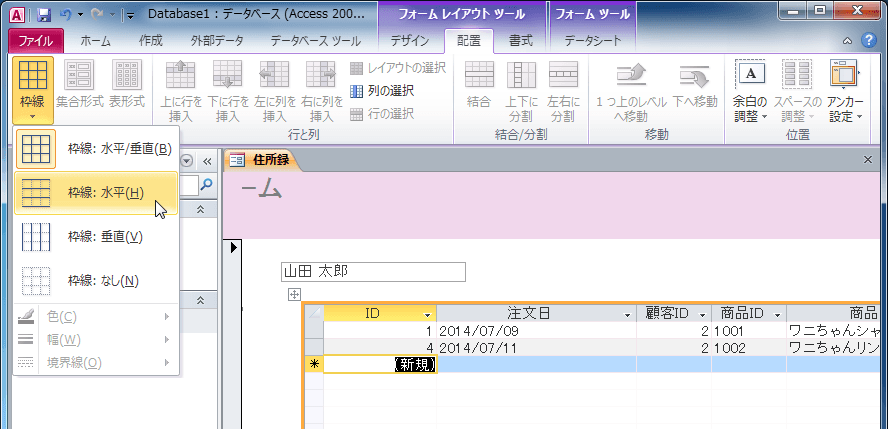This screenshot has width=888, height=429.
Task: Open 色(C) color submenu
Action: pyautogui.click(x=95, y=316)
